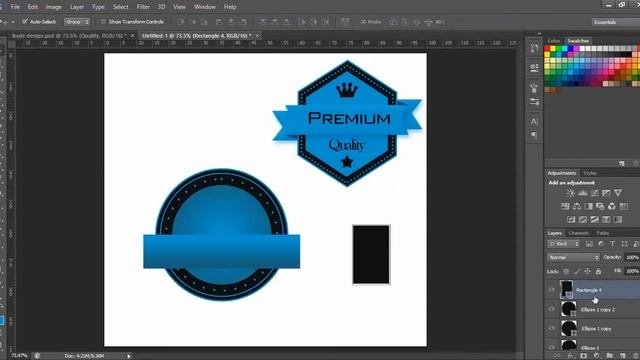Add an Exposure adjustment
This screenshot has height=360, width=640.
pyautogui.click(x=606, y=193)
